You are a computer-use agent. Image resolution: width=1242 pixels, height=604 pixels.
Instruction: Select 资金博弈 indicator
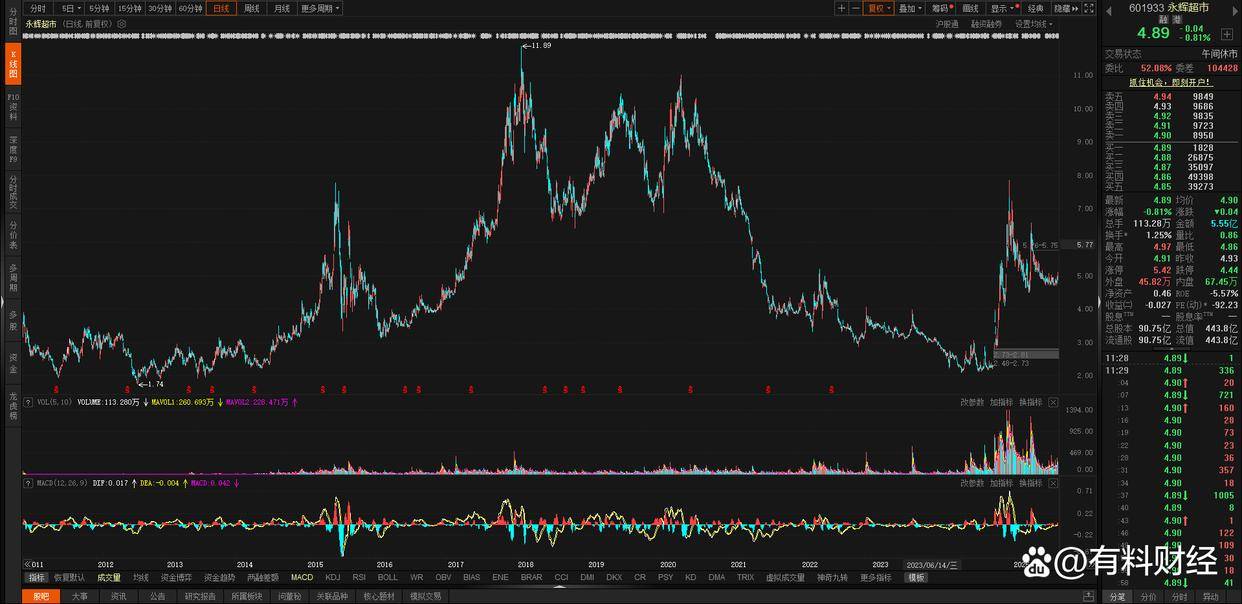tap(176, 578)
